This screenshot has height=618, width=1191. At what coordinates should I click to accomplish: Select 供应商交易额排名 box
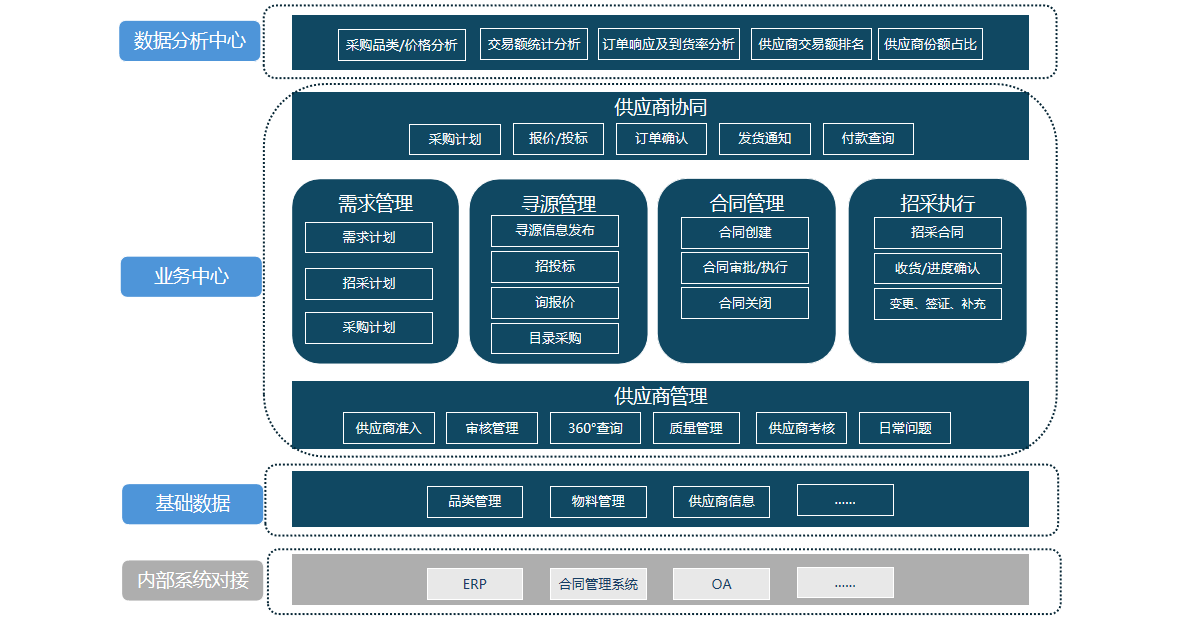(x=811, y=44)
